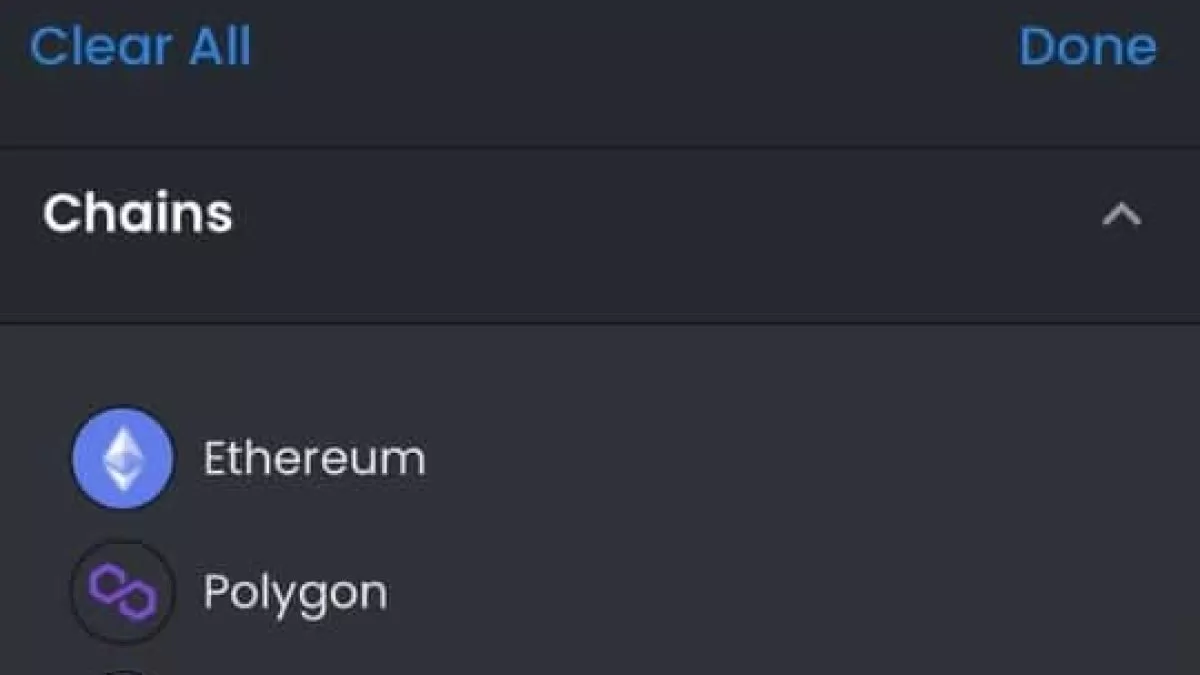Toggle the Ethereum filter option row
This screenshot has width=1200, height=675.
click(600, 459)
